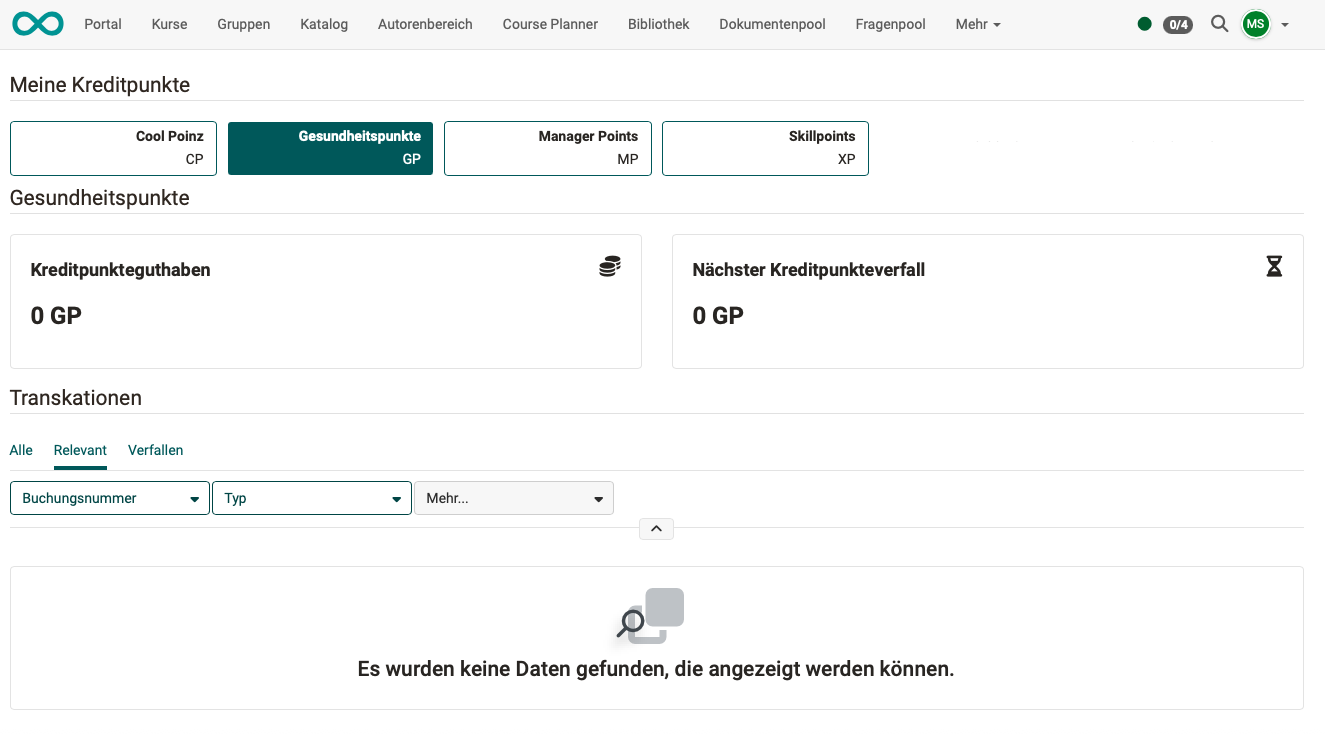
Task: Click the hourglass icon on Kreditpunkteverfall card
Action: pos(1274,266)
